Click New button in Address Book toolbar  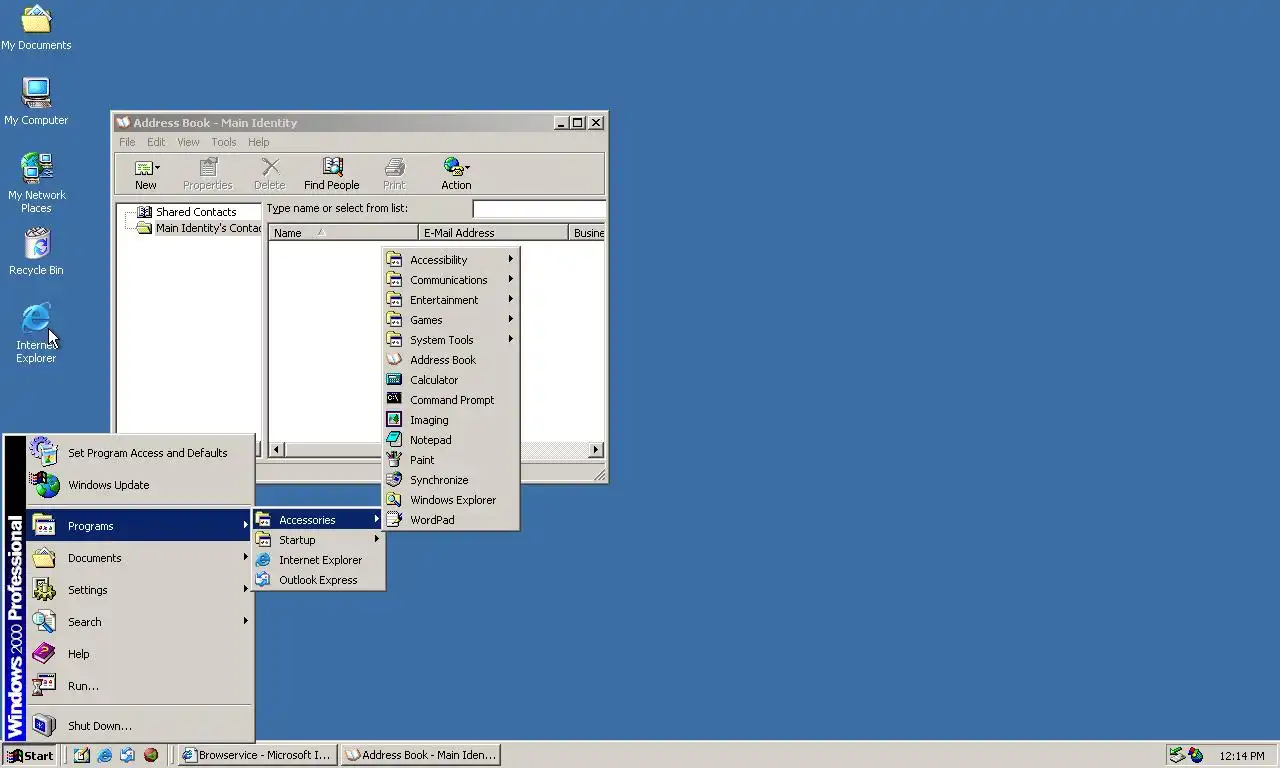coord(146,174)
